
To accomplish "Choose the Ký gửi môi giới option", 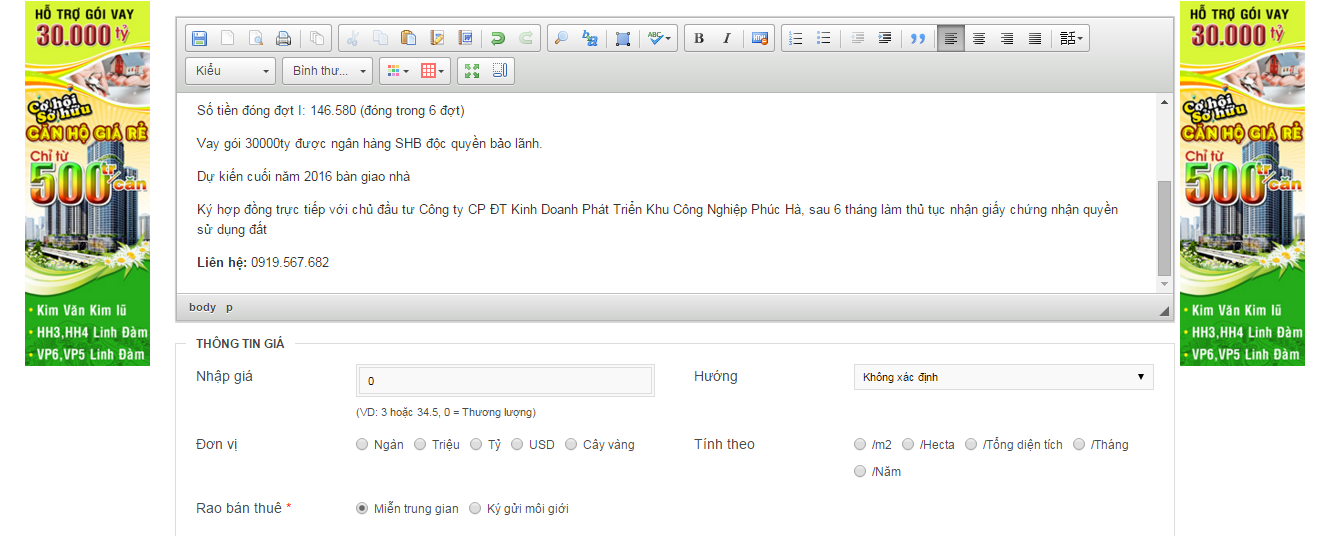I will tap(475, 509).
